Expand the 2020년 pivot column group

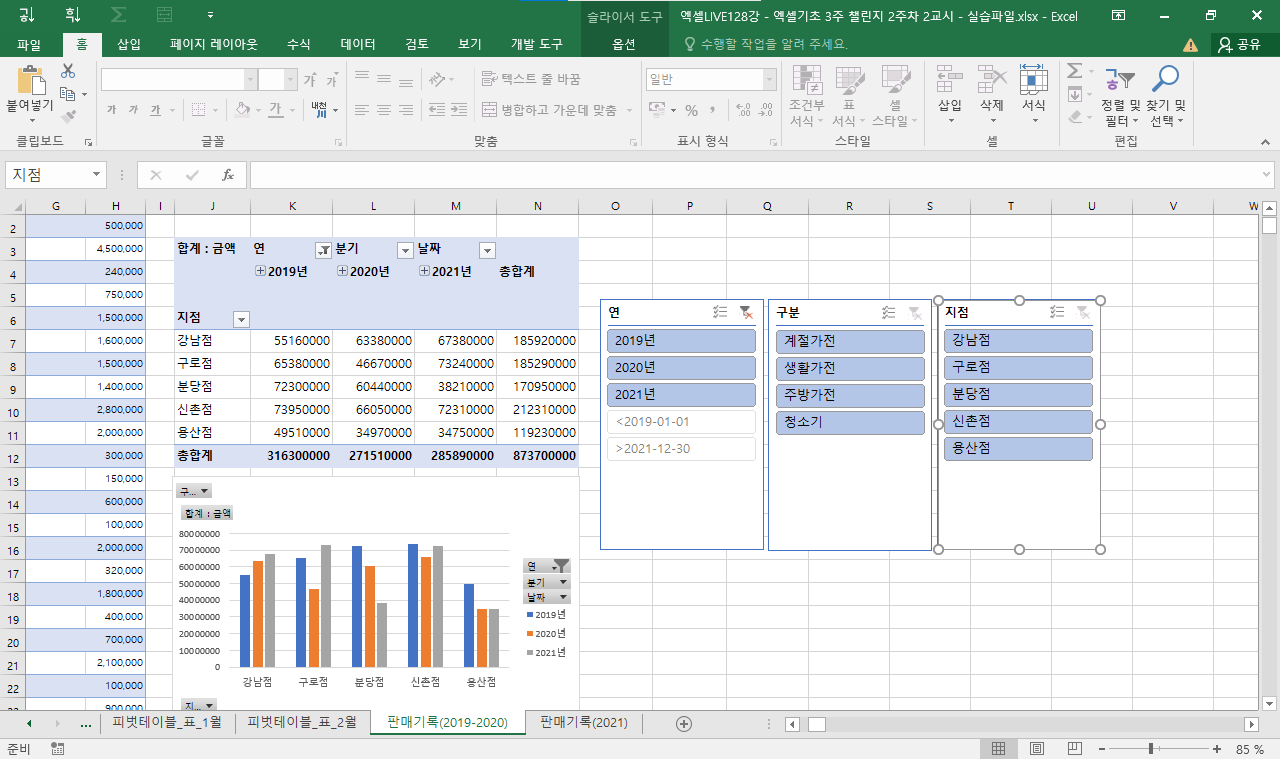pyautogui.click(x=342, y=271)
